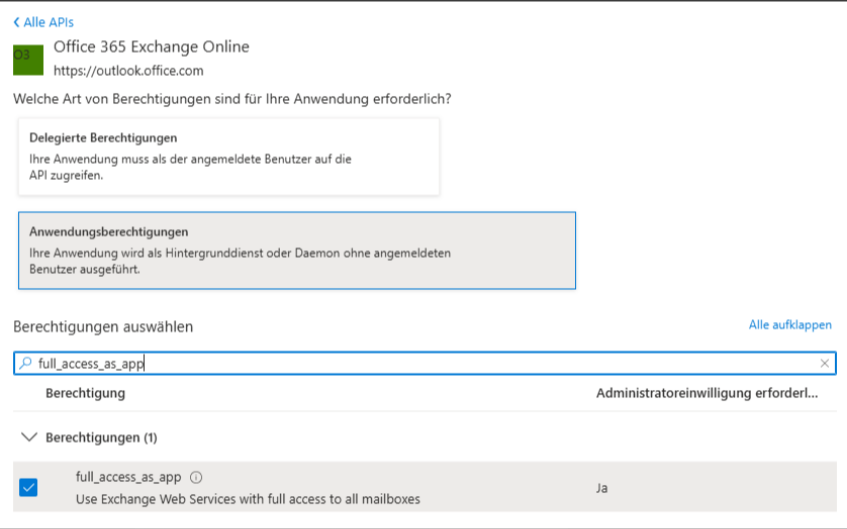Click the full_access_as_app permission name
Viewport: 847px width, 529px height.
pyautogui.click(x=129, y=477)
